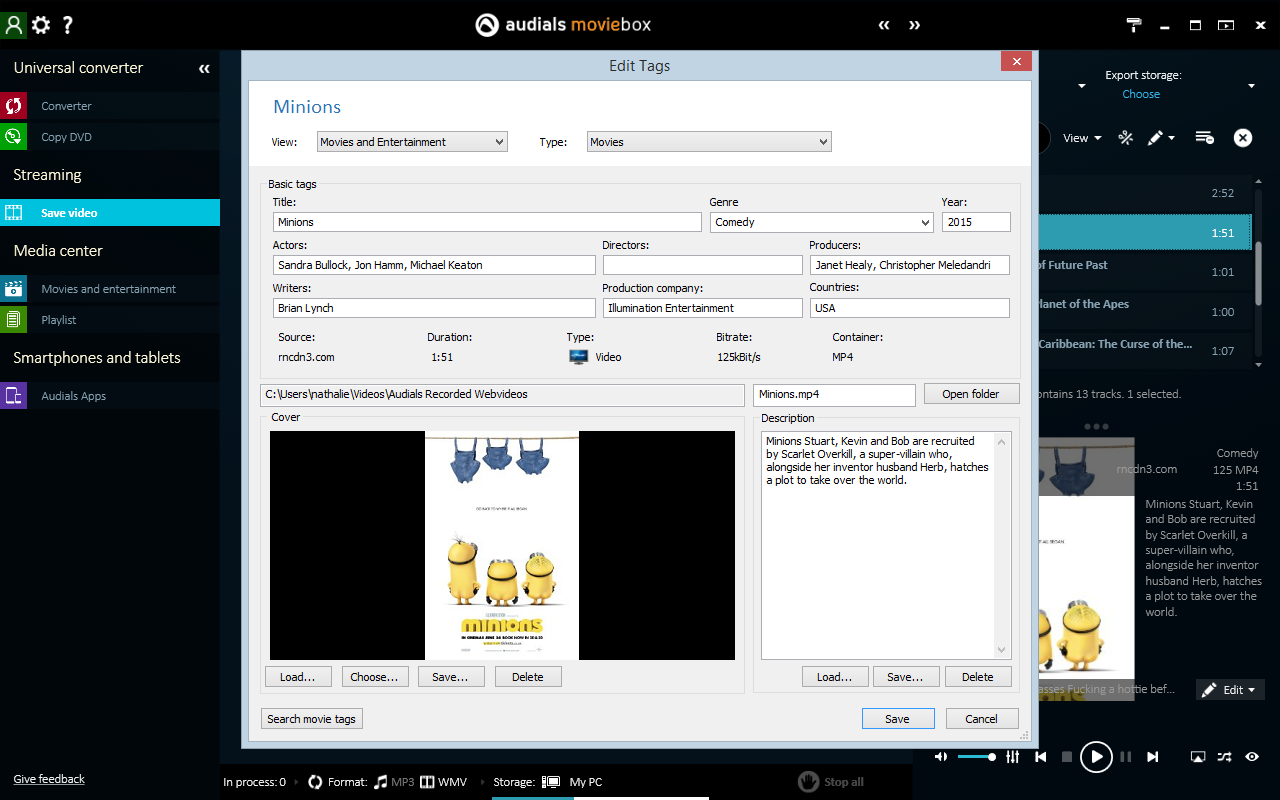Click the Minions cover poster image
This screenshot has width=1280, height=800.
tap(502, 545)
